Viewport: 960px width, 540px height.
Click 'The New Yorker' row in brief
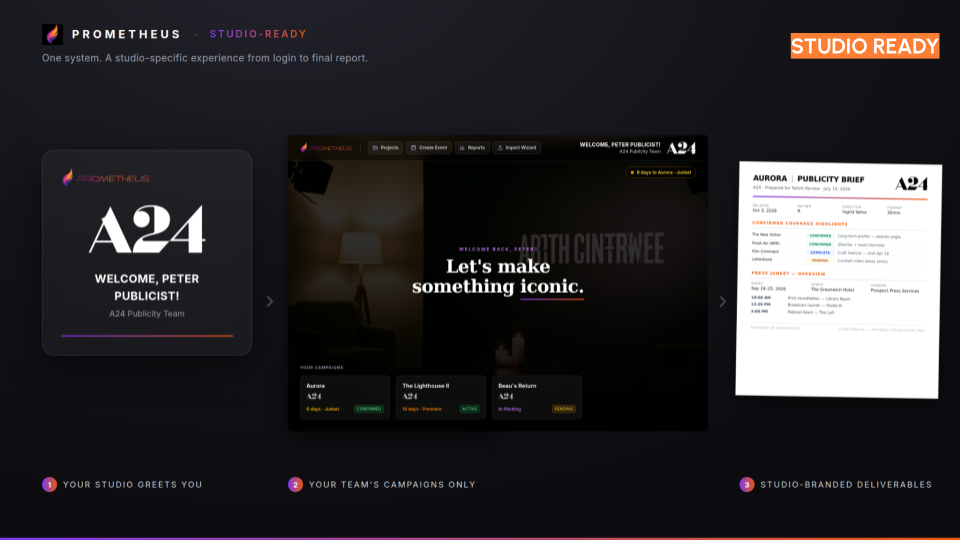pyautogui.click(x=839, y=235)
